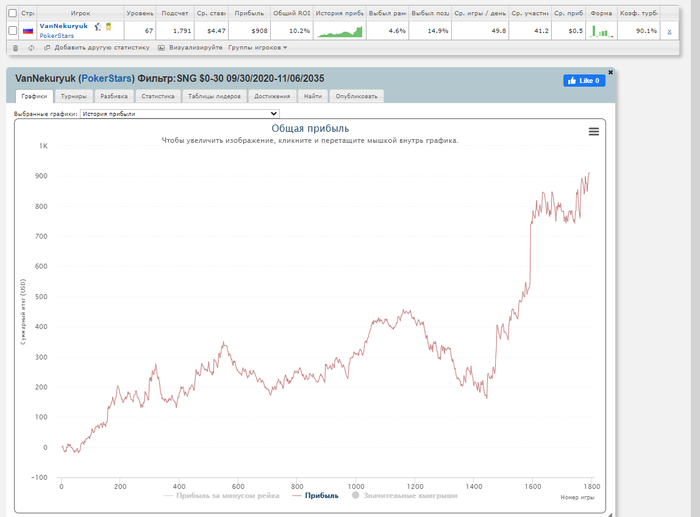Sort by Подсчет column header
The height and width of the screenshot is (517, 700).
pos(175,13)
